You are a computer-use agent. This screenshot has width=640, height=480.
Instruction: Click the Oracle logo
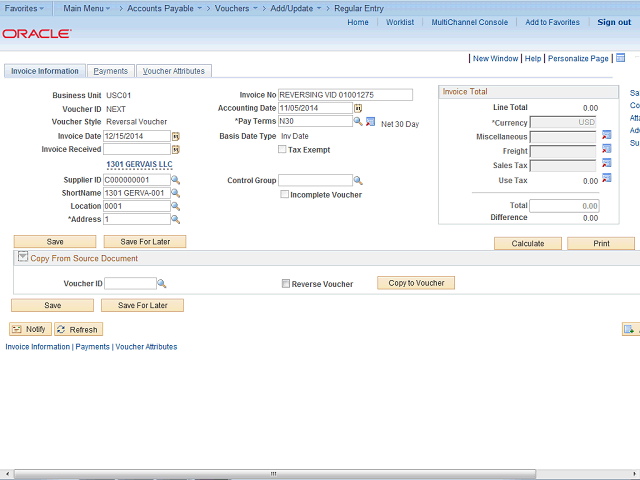[x=37, y=33]
